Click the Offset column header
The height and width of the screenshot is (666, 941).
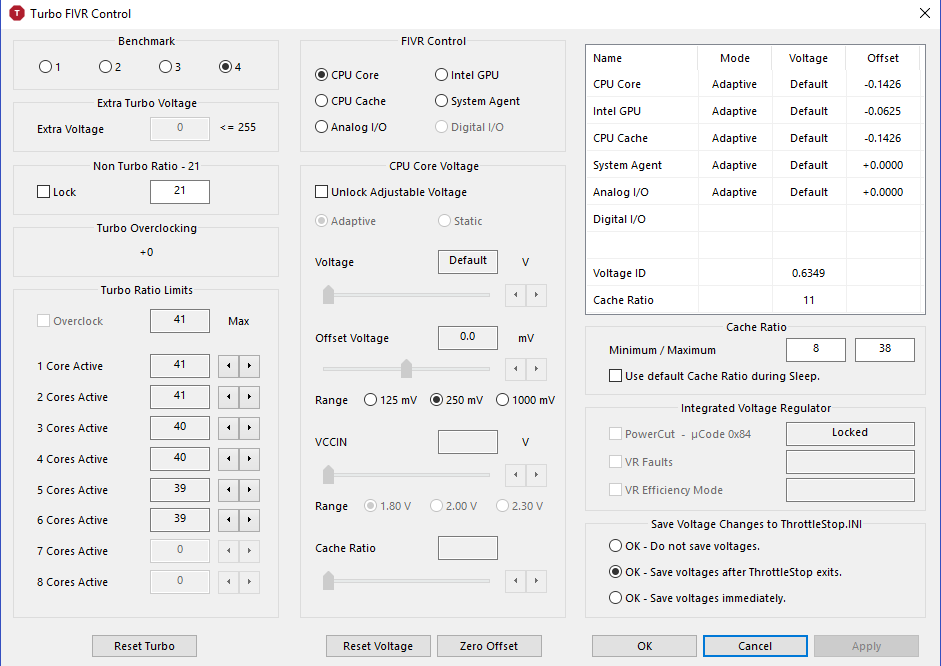(x=883, y=58)
